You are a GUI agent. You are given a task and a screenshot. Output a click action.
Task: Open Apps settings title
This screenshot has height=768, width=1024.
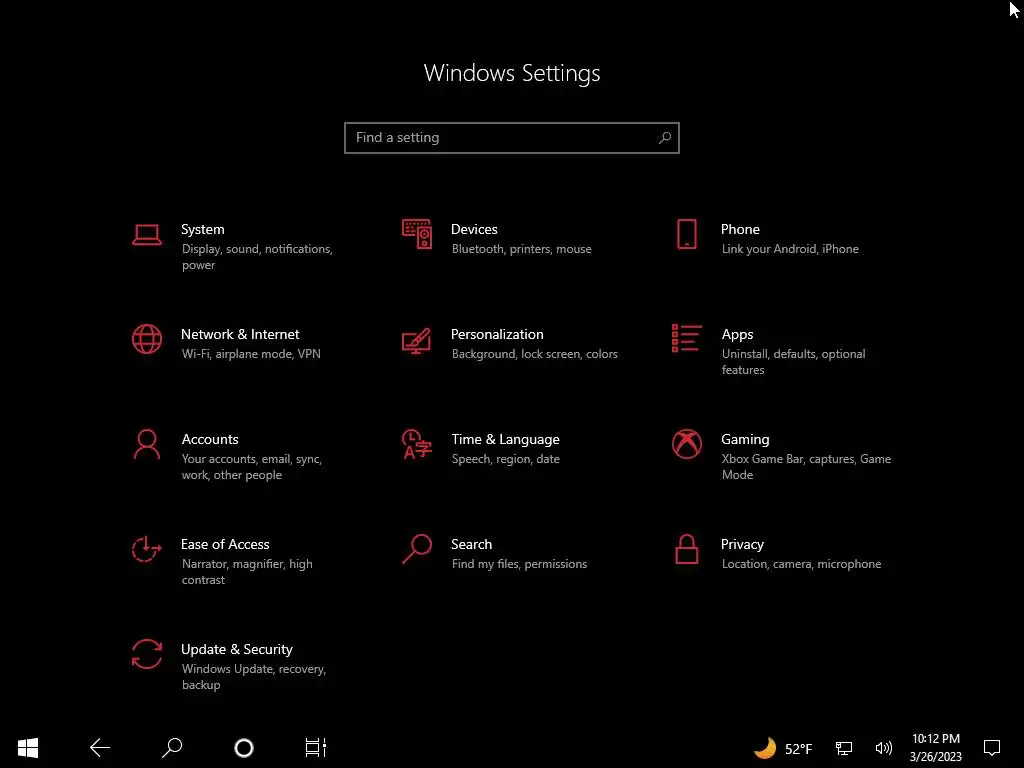737,334
